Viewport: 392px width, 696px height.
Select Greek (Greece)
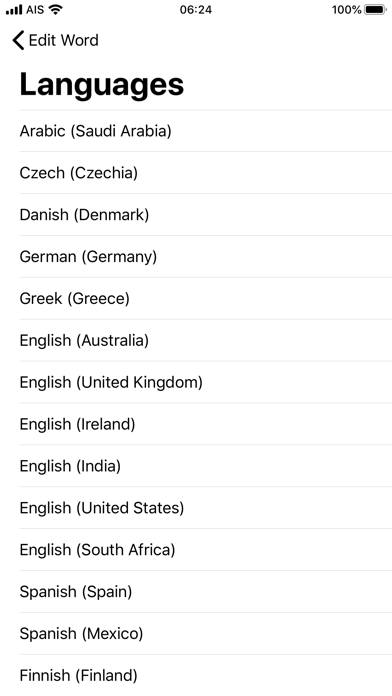tap(206, 298)
